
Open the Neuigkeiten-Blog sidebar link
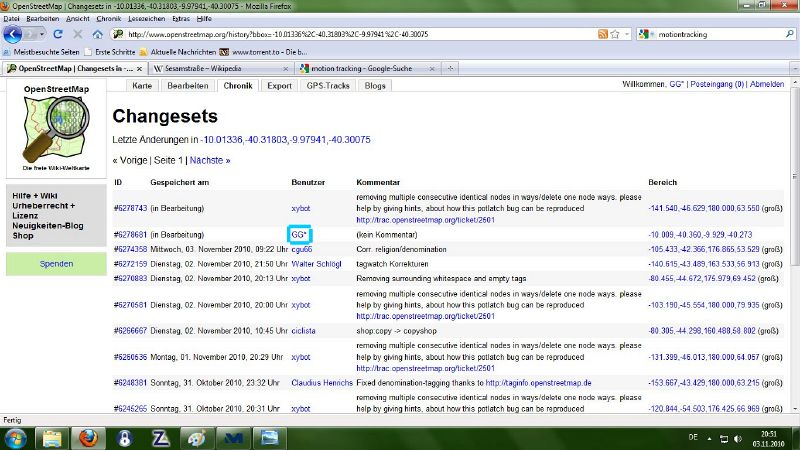48,226
